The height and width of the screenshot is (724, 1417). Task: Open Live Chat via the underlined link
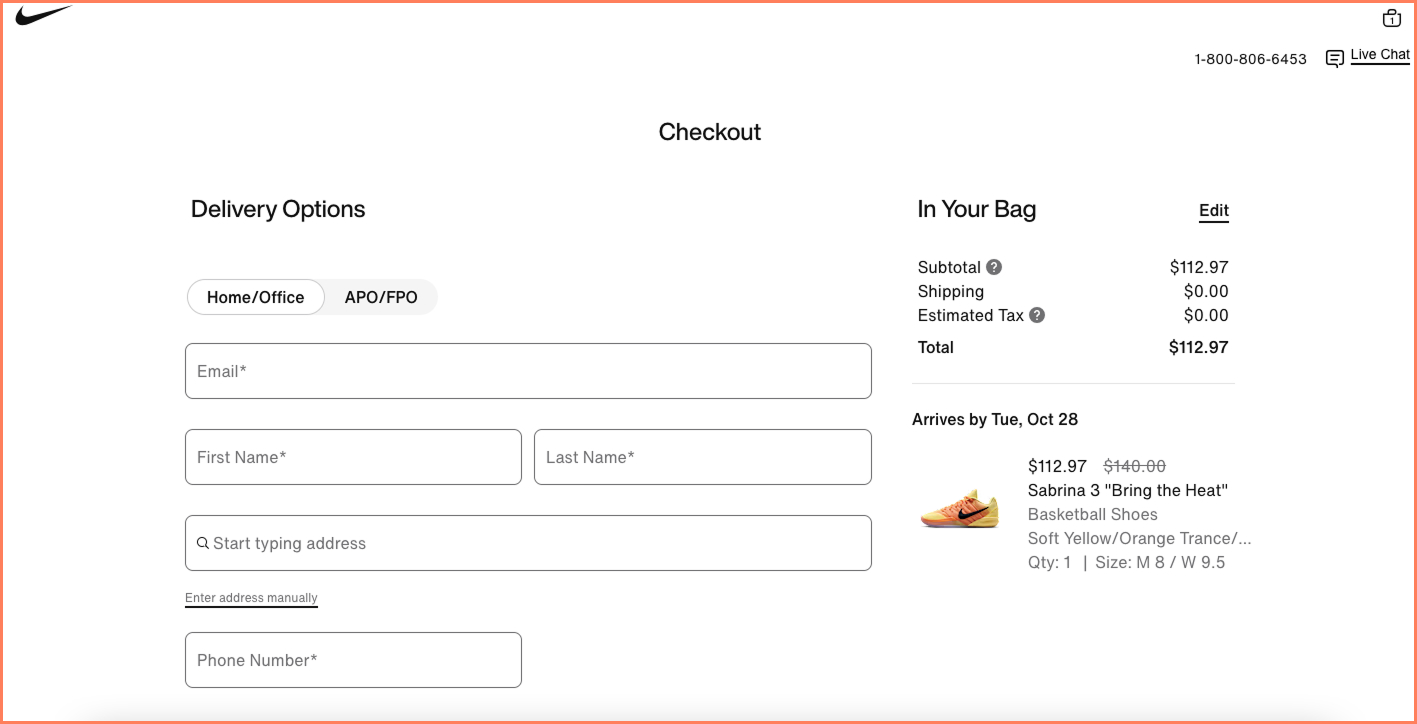(x=1380, y=54)
